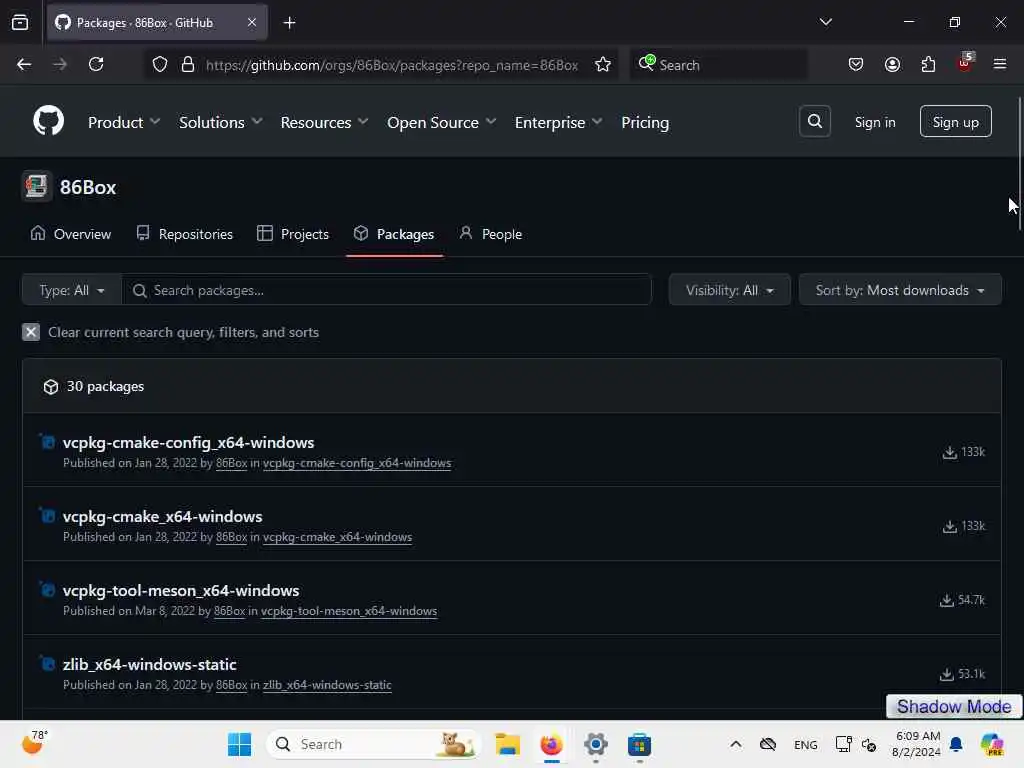Open vcpkg-cmake_x64-windows package title

coord(163,516)
